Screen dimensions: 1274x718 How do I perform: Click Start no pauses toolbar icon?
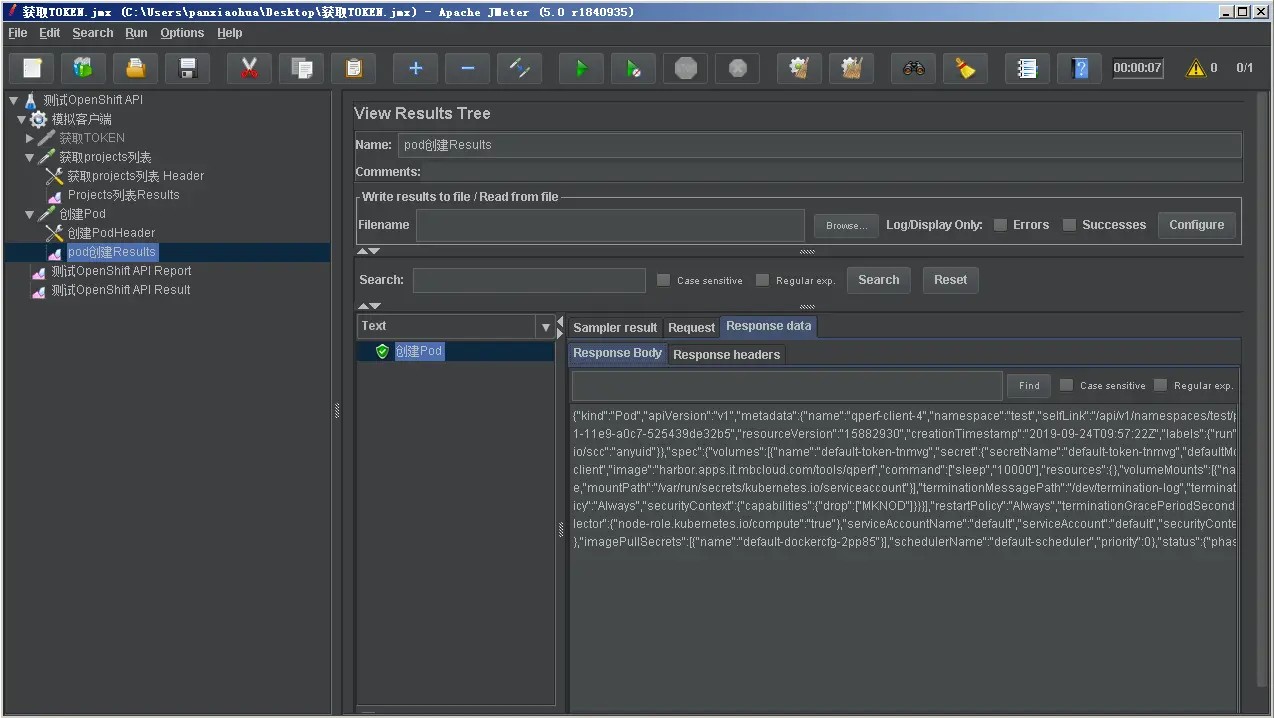(633, 68)
